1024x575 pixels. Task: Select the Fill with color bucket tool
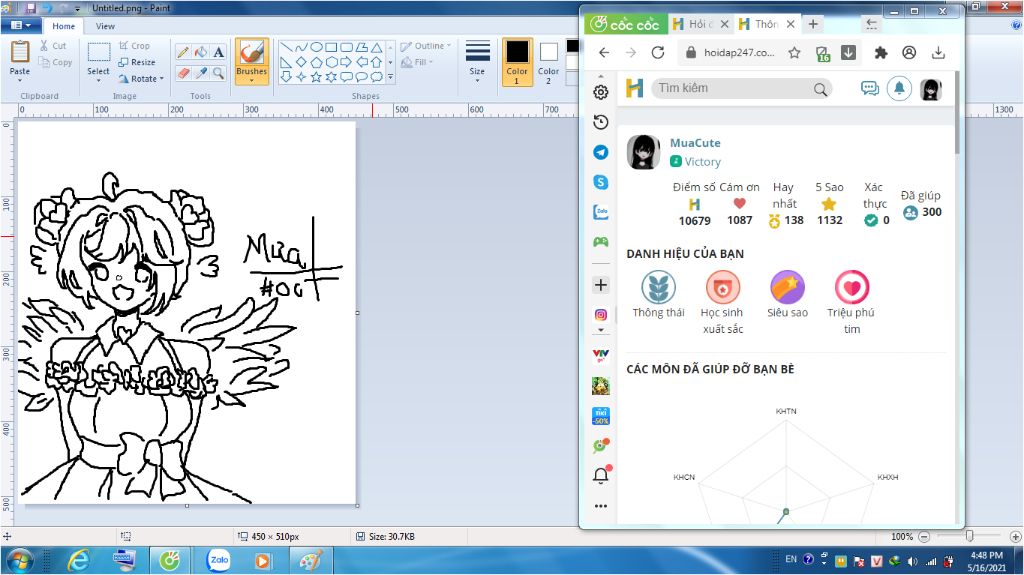[201, 52]
